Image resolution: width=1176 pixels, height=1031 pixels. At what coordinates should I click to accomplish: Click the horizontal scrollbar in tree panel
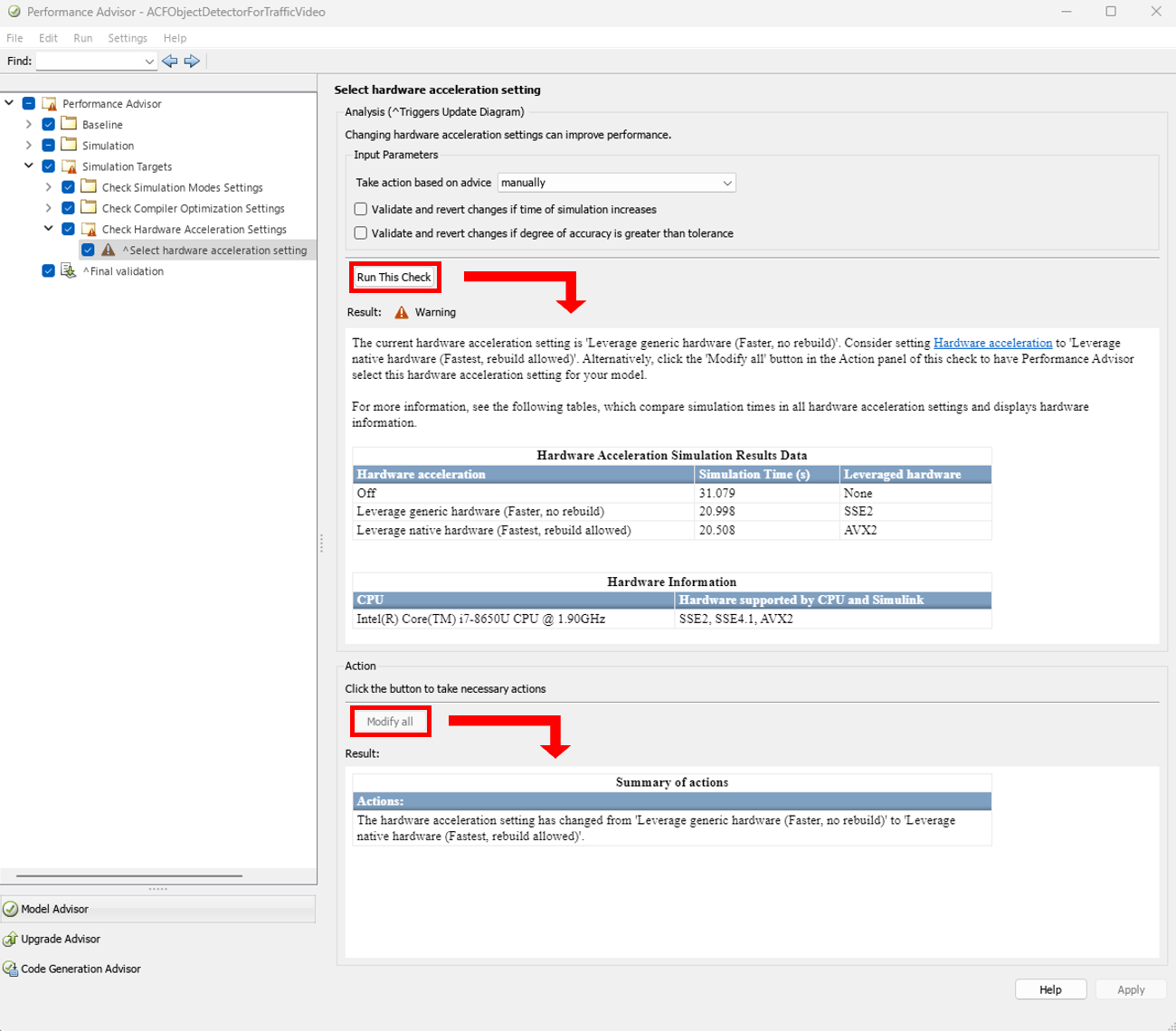pos(129,875)
